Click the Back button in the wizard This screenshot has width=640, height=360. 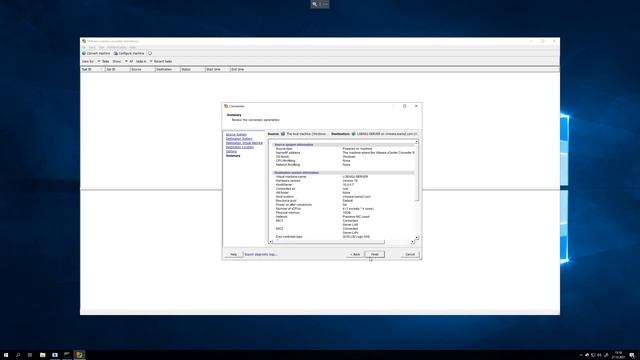(355, 254)
